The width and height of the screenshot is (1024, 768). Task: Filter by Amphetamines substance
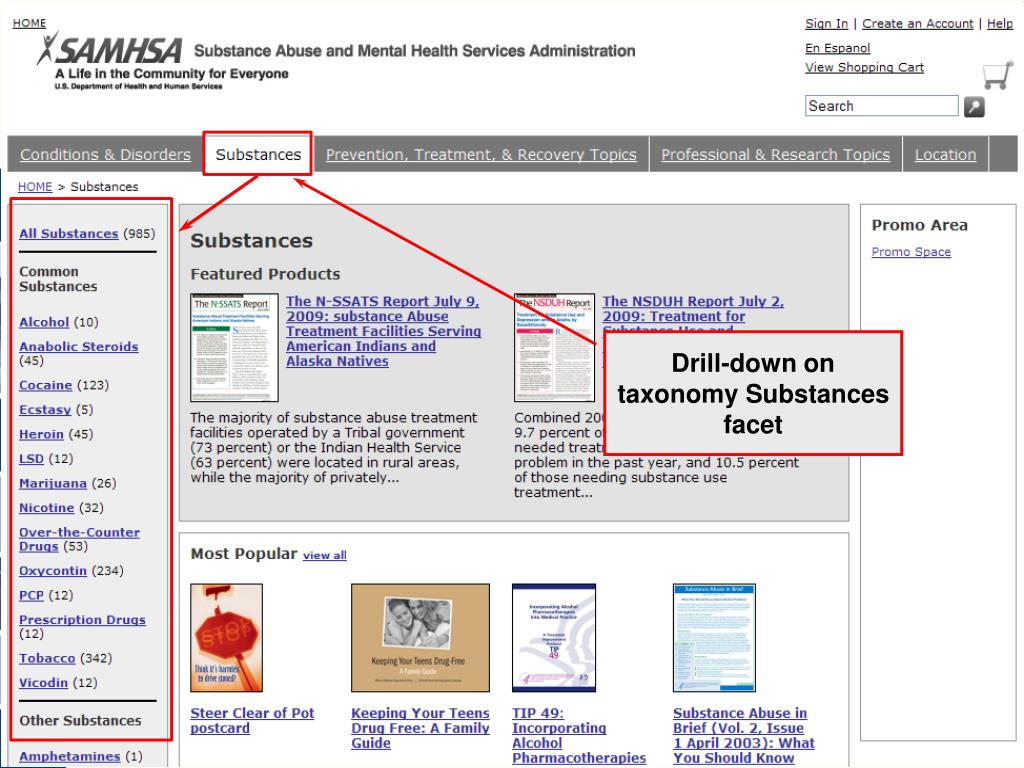click(69, 756)
